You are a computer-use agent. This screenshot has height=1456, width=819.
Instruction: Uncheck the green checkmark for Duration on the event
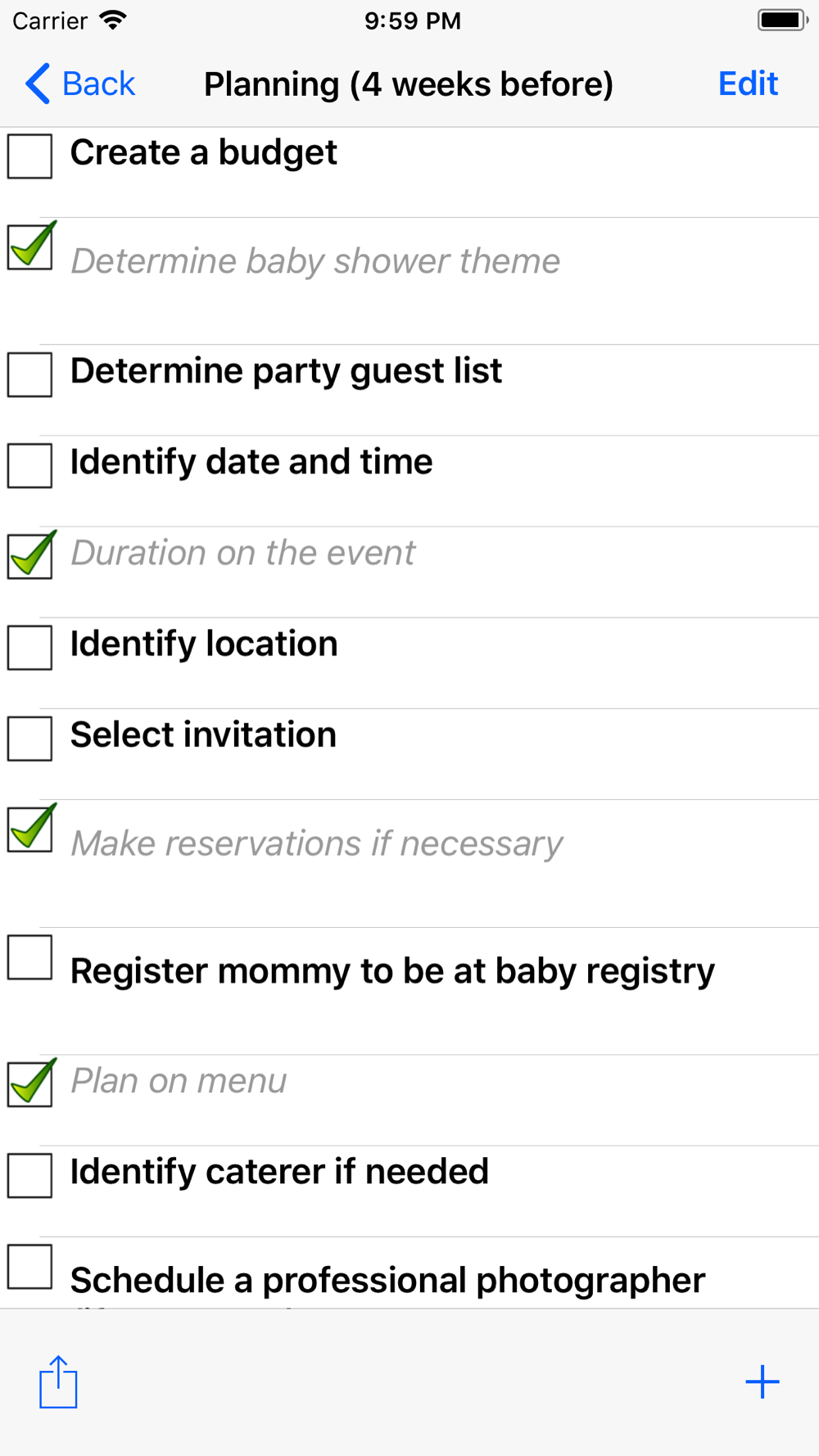(31, 555)
